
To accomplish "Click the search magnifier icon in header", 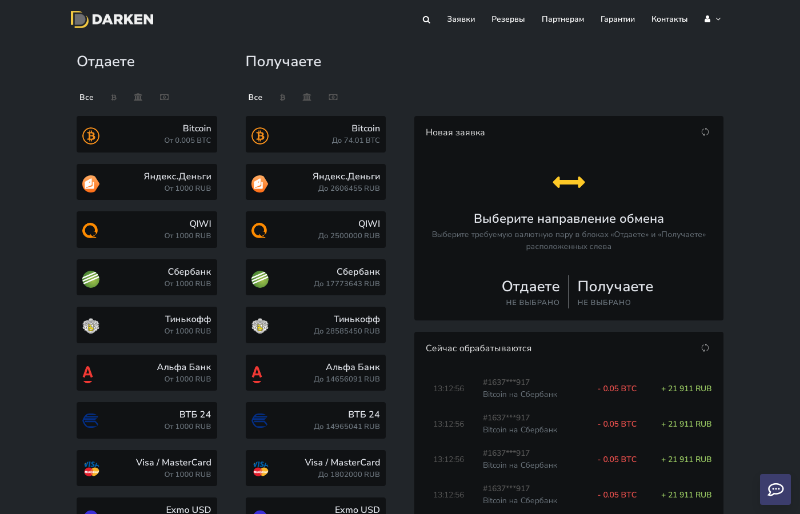I will pos(427,19).
